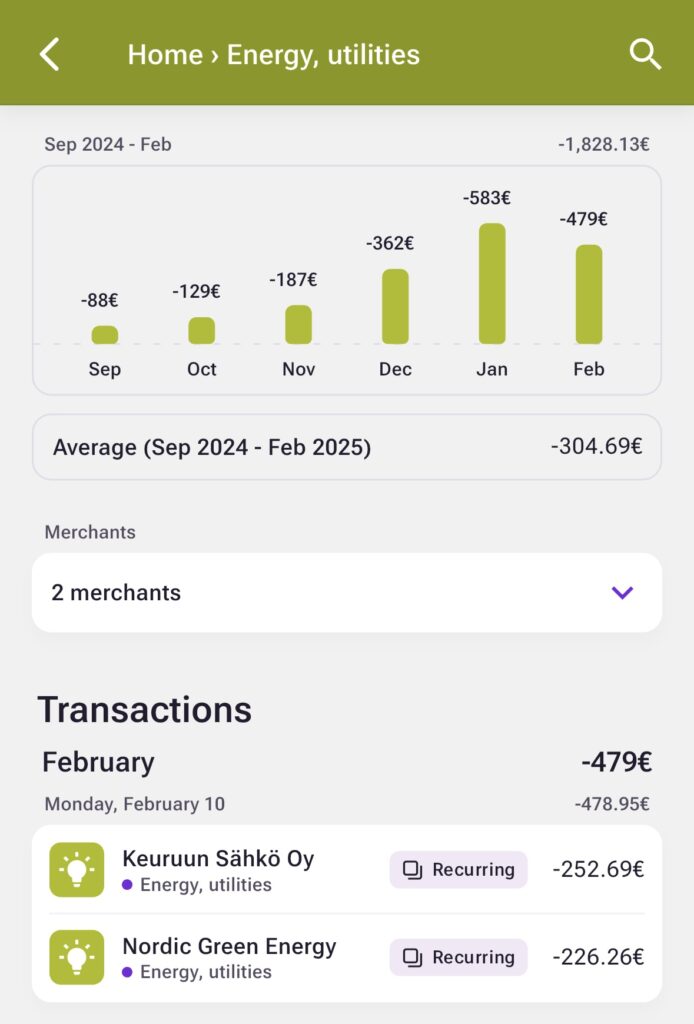Tap the back arrow in header
694x1024 pixels.
[x=50, y=54]
